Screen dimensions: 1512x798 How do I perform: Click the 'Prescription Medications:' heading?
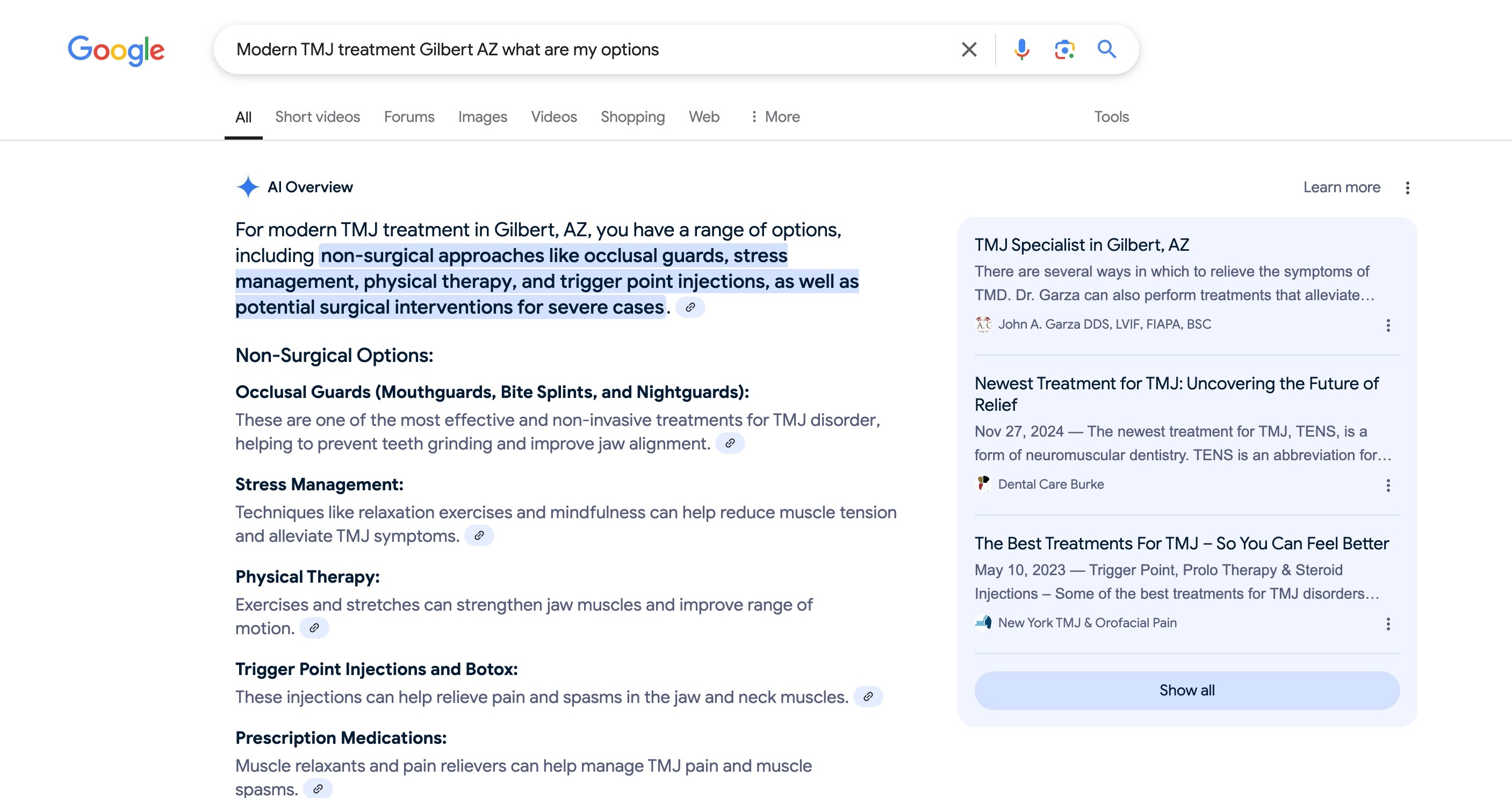pos(341,737)
